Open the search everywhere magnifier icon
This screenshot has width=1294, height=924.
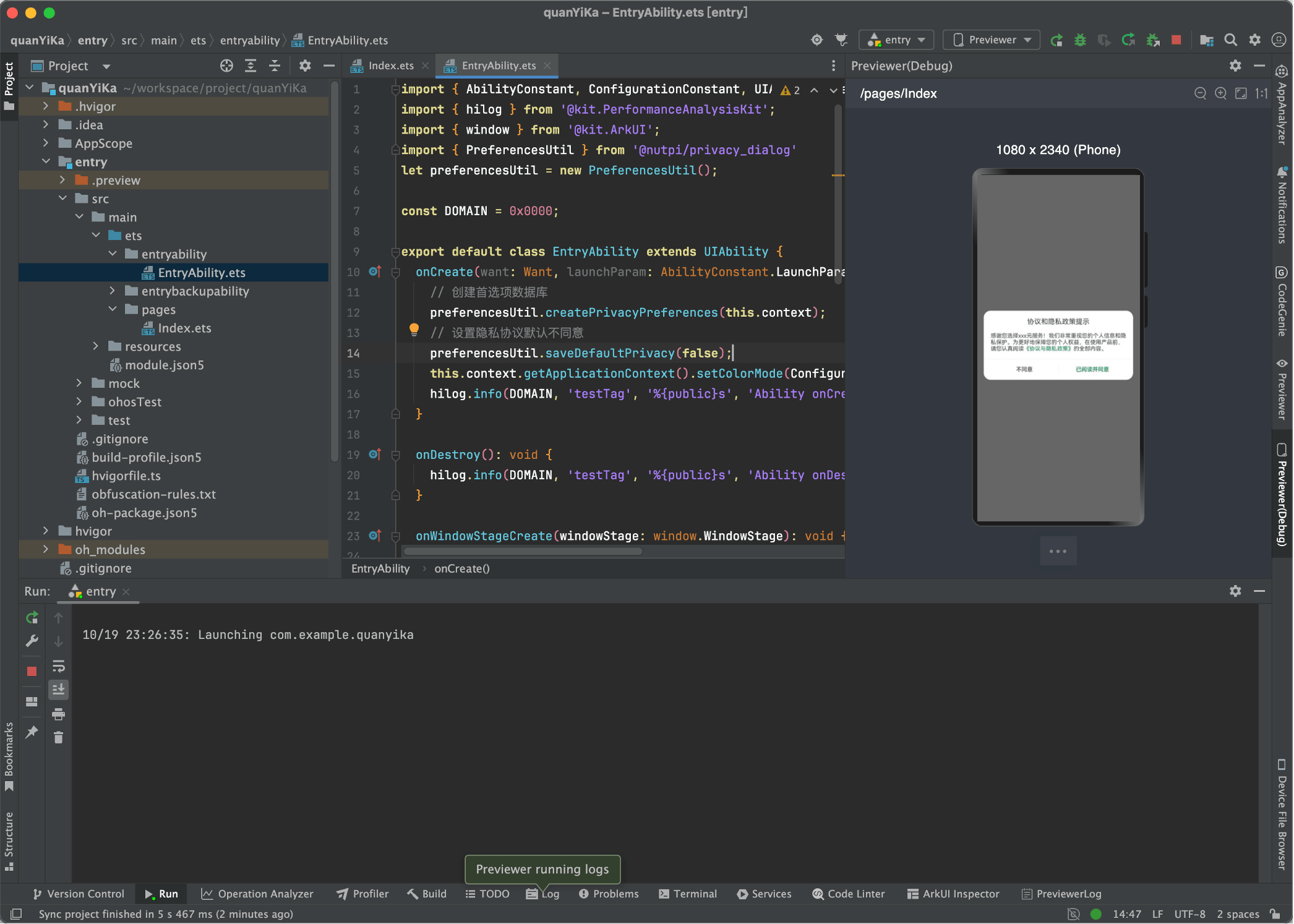tap(1230, 40)
